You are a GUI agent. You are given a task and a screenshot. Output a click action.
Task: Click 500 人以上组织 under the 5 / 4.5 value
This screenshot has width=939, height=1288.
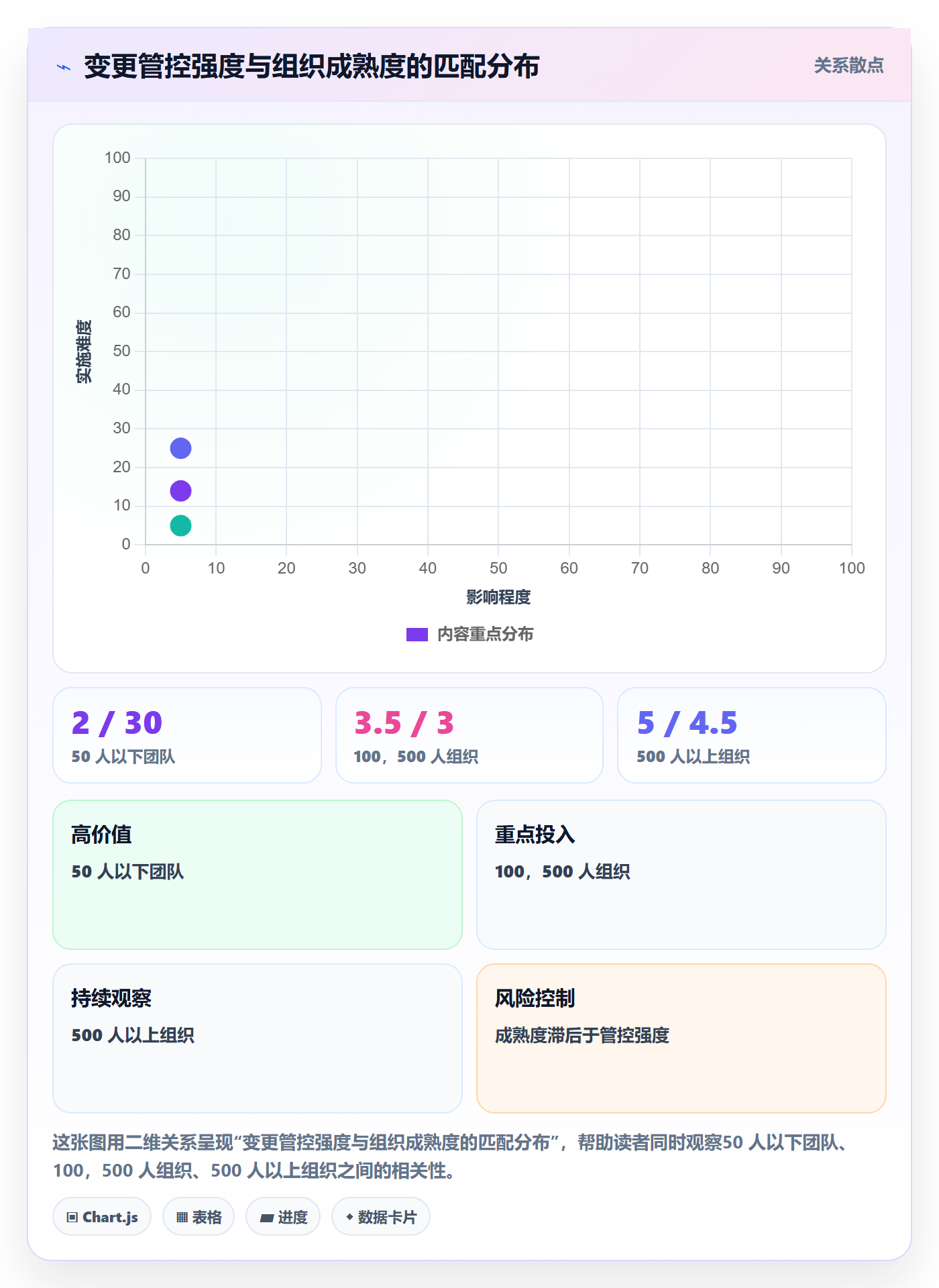click(x=693, y=757)
